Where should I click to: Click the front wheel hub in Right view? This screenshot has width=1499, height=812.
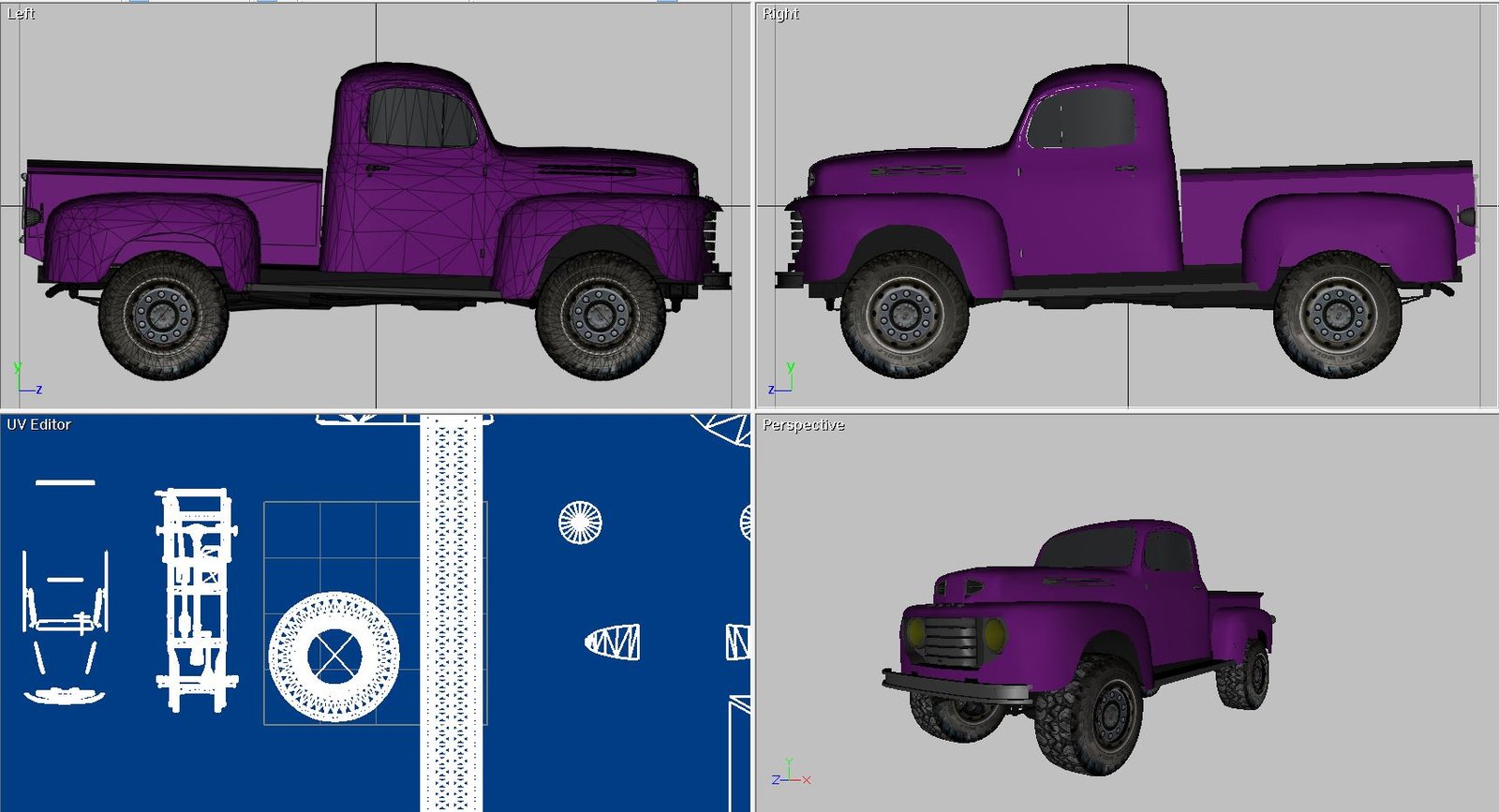tap(904, 315)
